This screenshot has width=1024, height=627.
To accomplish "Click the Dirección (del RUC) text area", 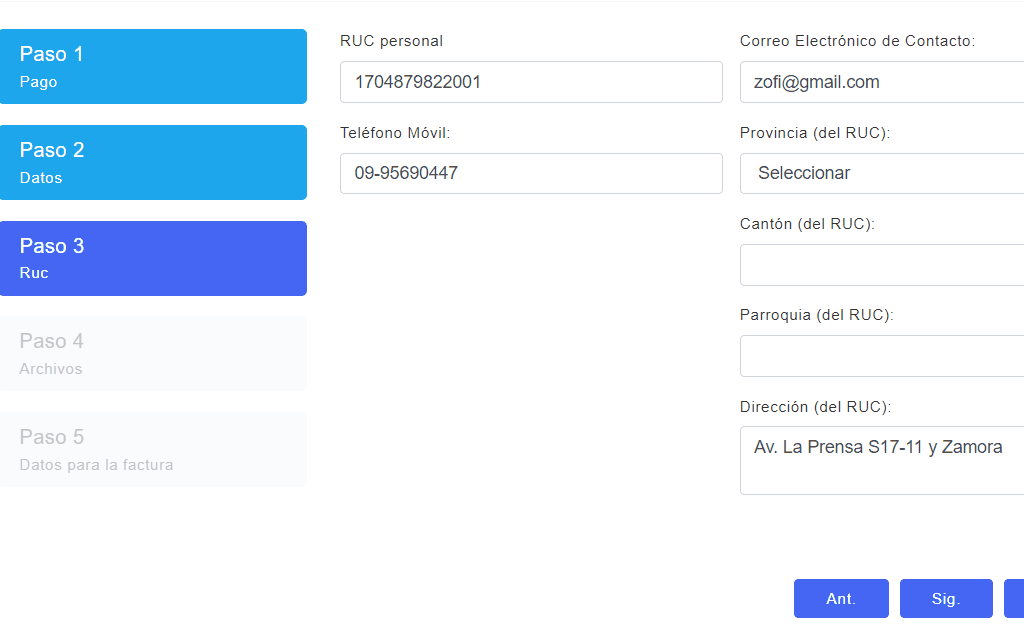I will click(x=882, y=461).
